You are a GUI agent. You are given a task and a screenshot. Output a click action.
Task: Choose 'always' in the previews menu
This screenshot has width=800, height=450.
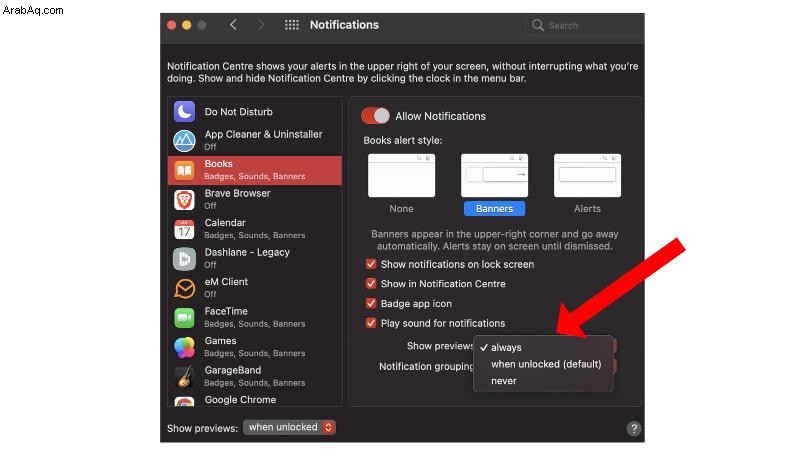click(543, 347)
